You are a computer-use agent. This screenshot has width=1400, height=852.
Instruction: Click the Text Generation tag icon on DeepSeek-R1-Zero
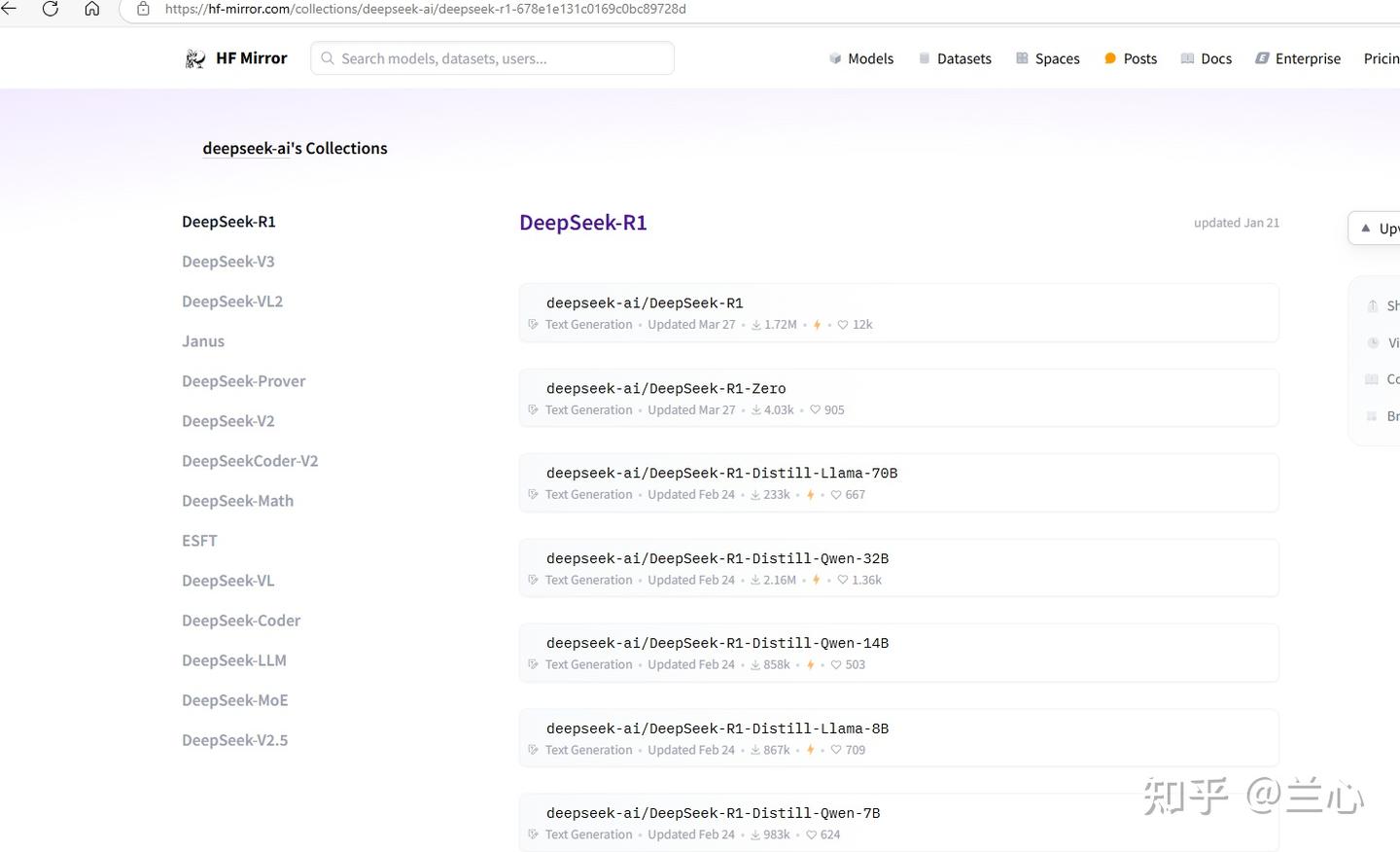(x=533, y=409)
